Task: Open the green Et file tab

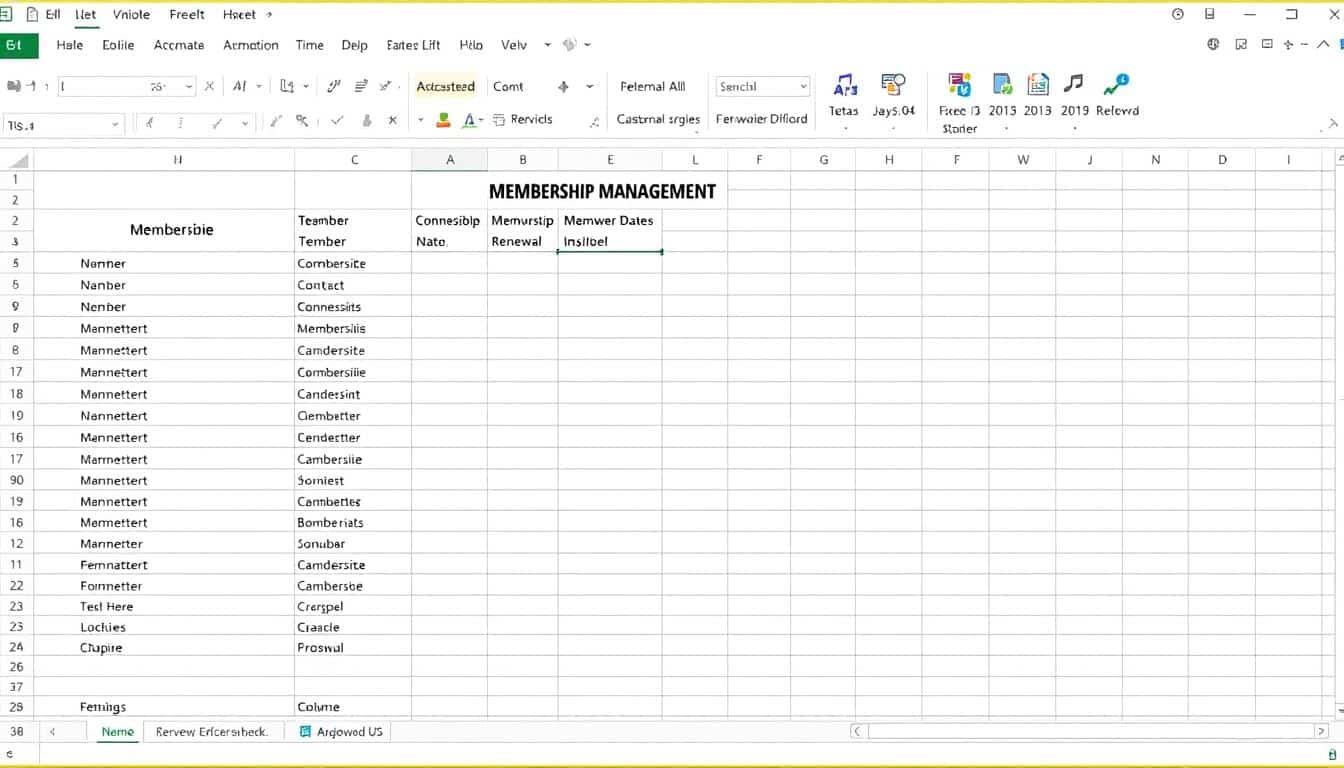Action: [x=19, y=45]
